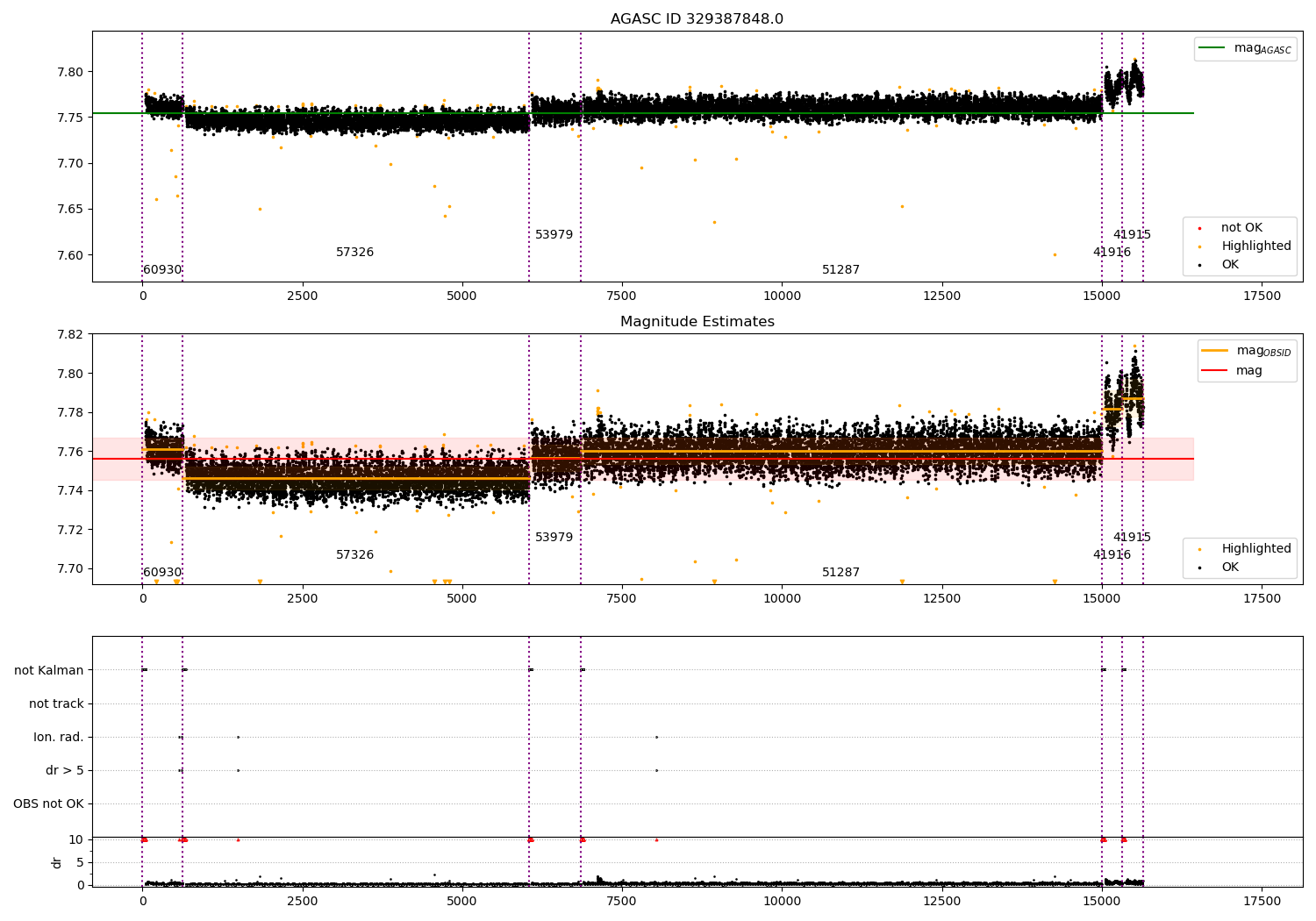Click the 12500 x-tick of middle plot

(942, 599)
